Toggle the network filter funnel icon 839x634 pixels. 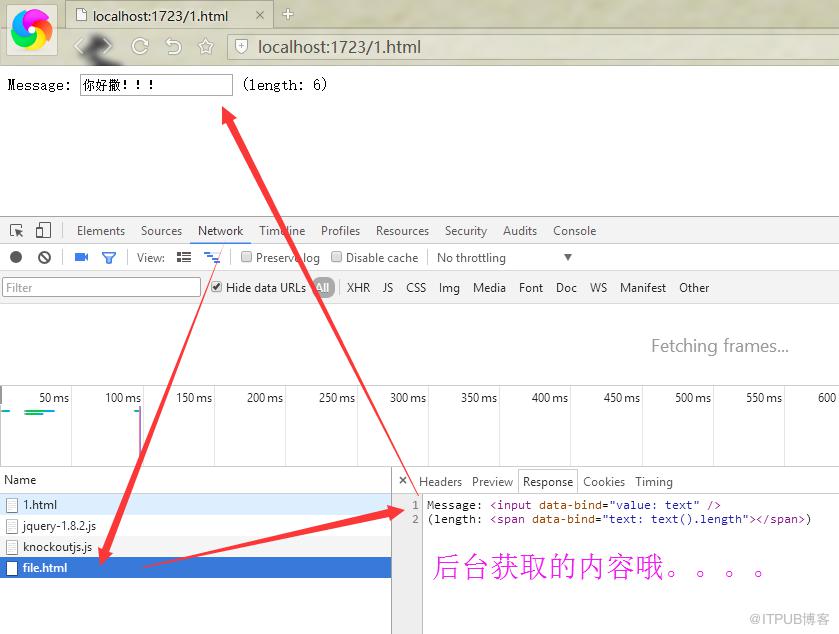click(109, 258)
